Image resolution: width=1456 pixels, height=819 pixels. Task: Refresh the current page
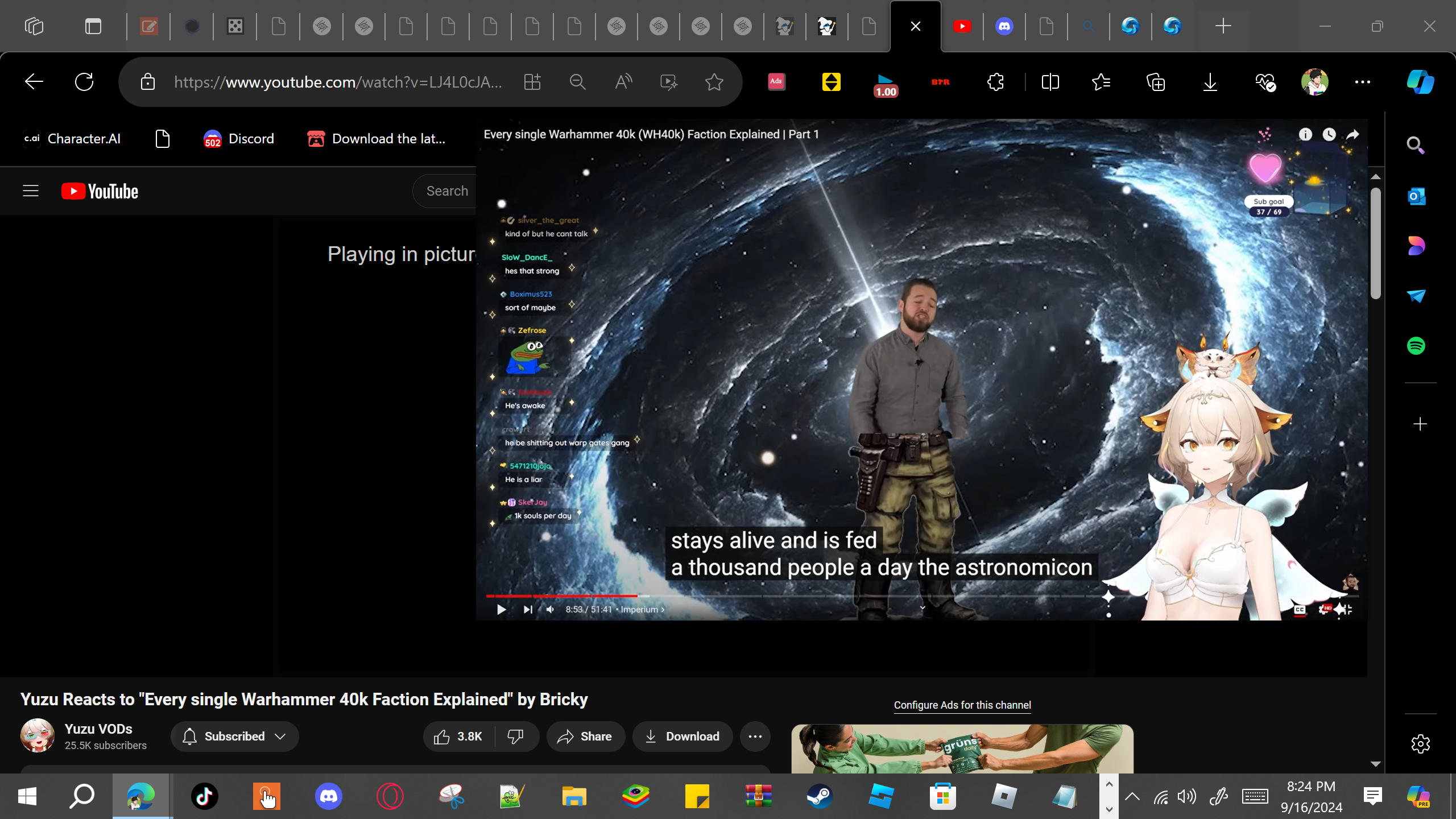[84, 82]
